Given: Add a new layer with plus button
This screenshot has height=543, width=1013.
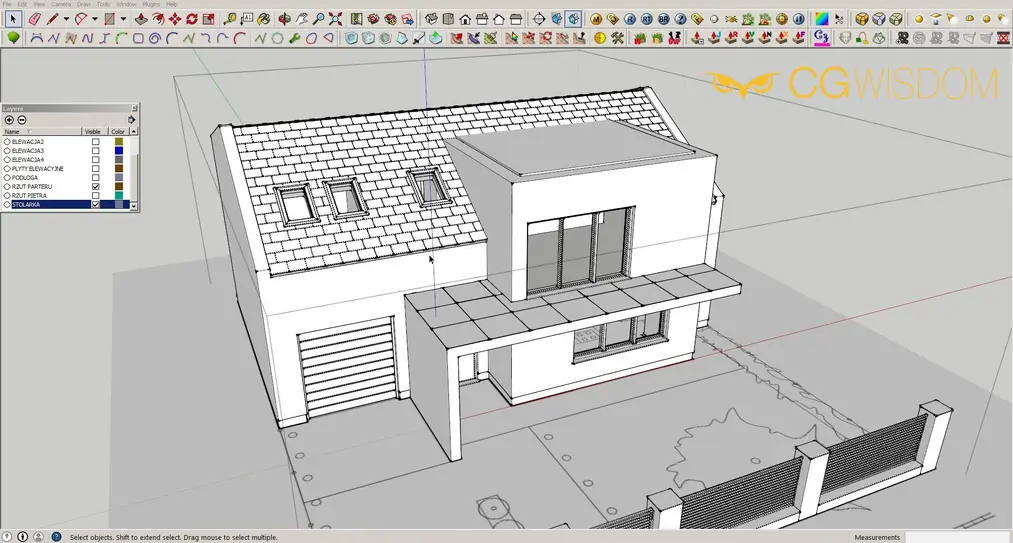Looking at the screenshot, I should click(x=9, y=120).
